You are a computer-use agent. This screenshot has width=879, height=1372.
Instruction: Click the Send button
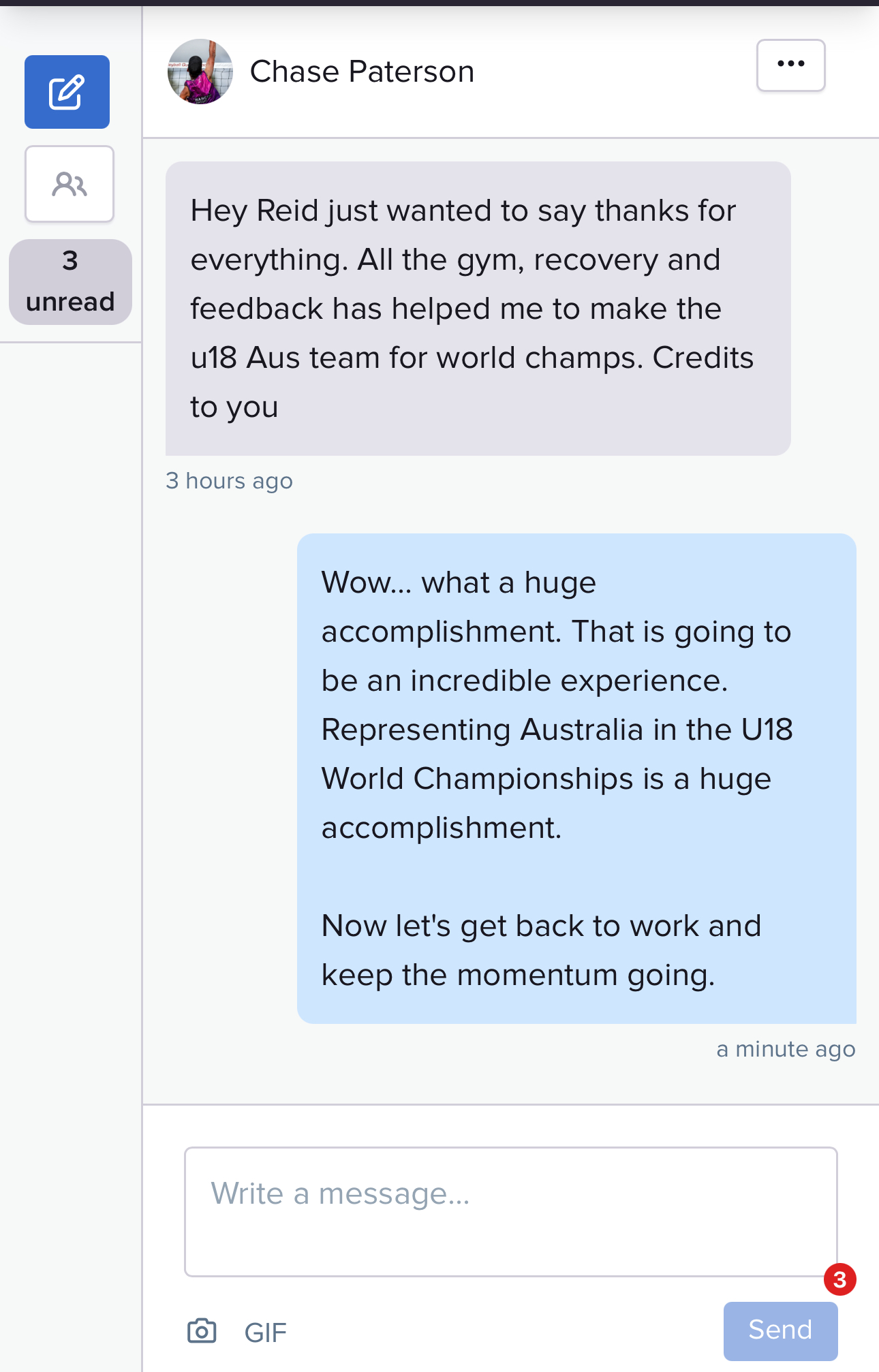tap(780, 1330)
